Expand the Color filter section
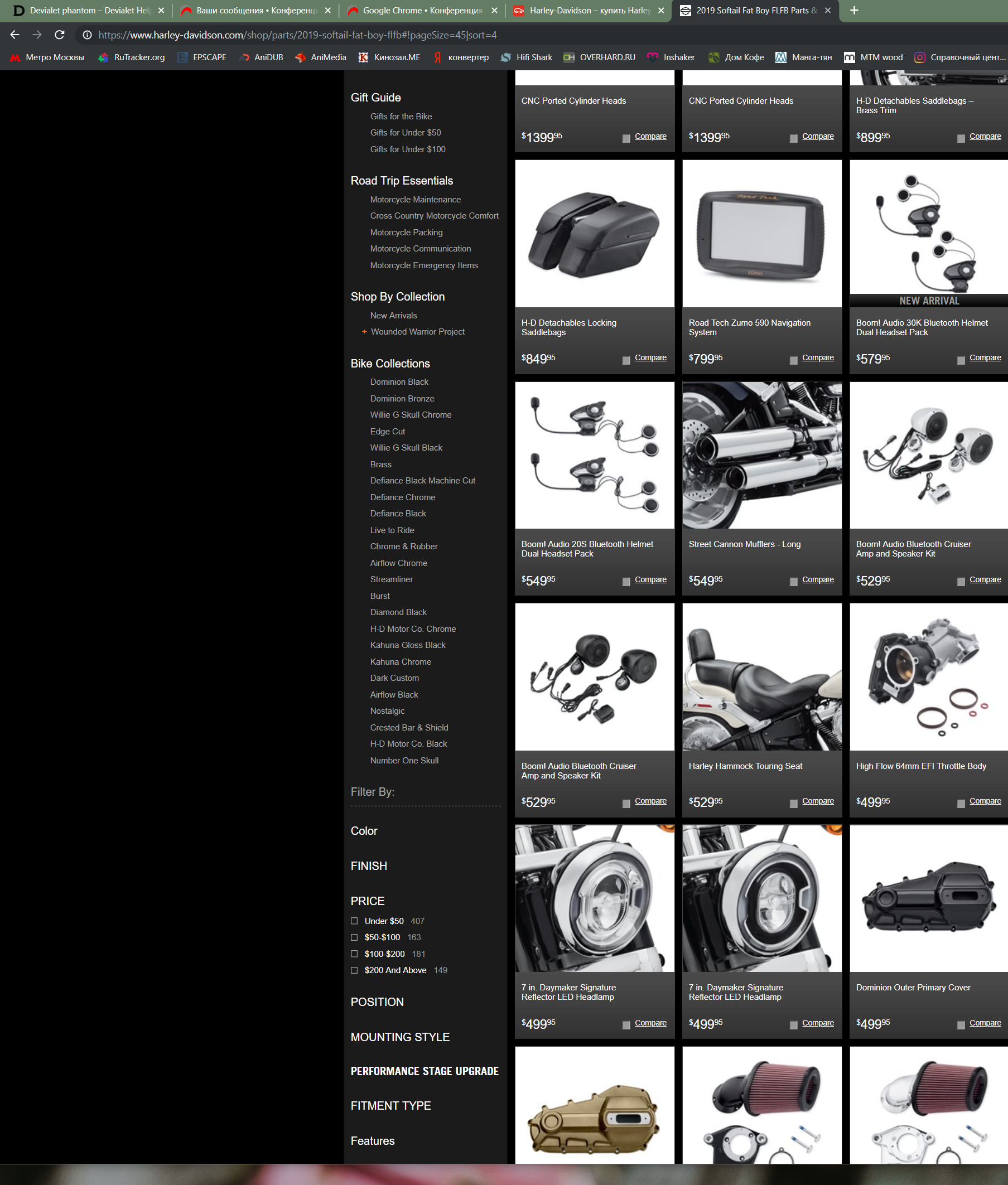The height and width of the screenshot is (1185, 1008). click(364, 831)
